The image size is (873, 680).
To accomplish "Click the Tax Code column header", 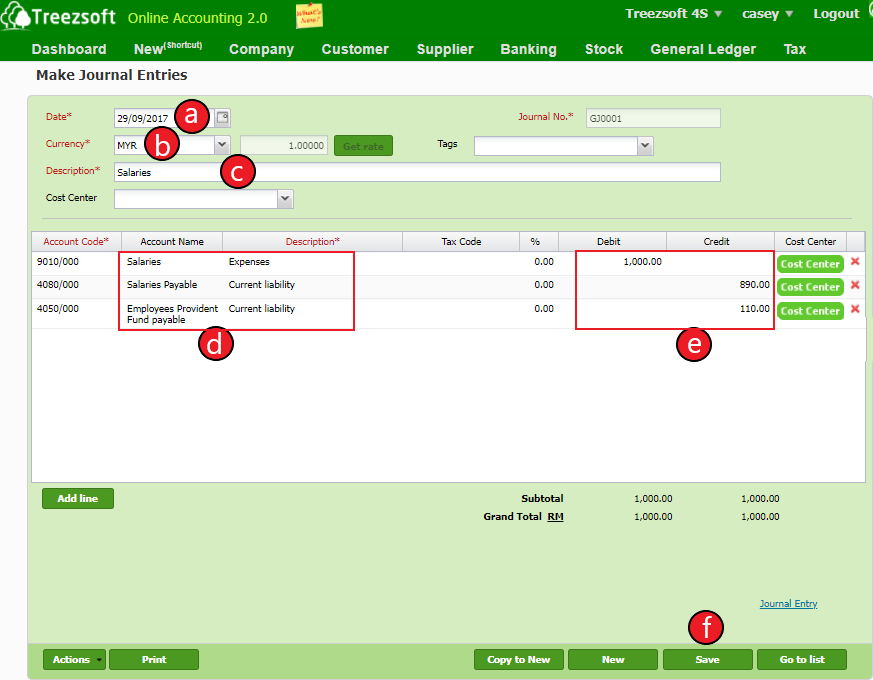I will [x=461, y=242].
